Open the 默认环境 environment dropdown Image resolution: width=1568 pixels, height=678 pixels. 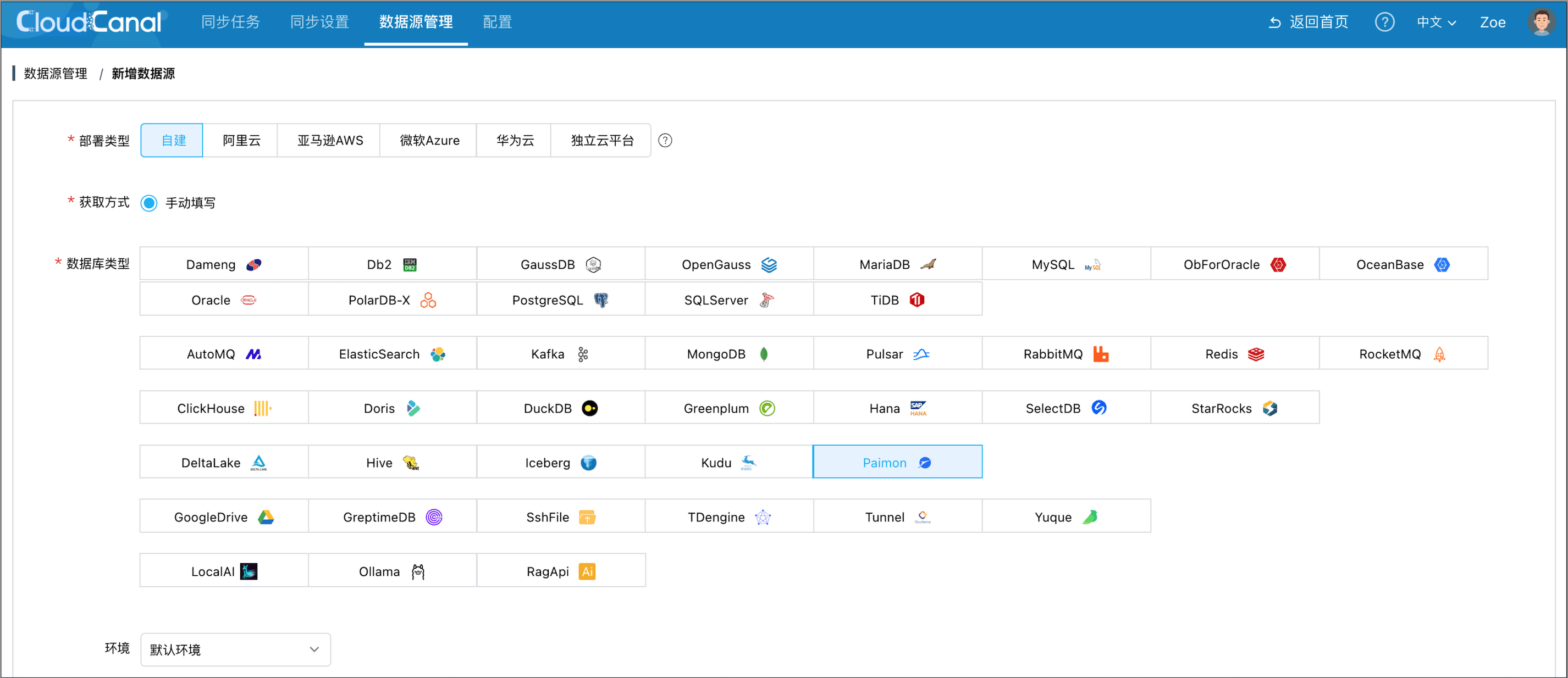[x=235, y=649]
